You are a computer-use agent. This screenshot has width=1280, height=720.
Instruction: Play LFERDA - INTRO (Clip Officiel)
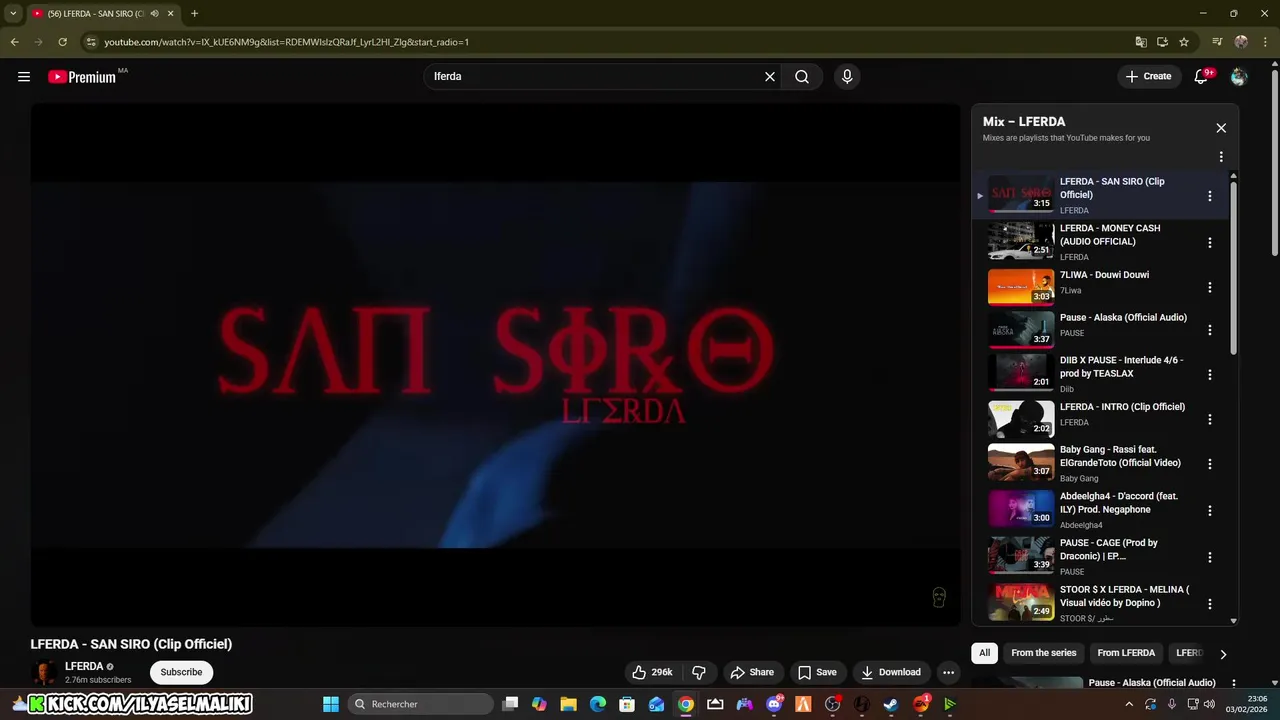click(x=1021, y=419)
